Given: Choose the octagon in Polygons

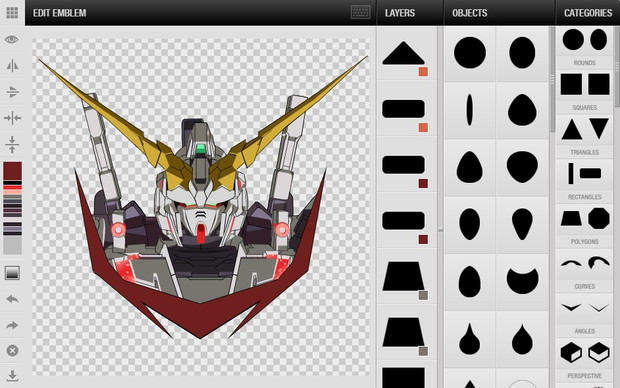Looking at the screenshot, I should click(x=599, y=218).
